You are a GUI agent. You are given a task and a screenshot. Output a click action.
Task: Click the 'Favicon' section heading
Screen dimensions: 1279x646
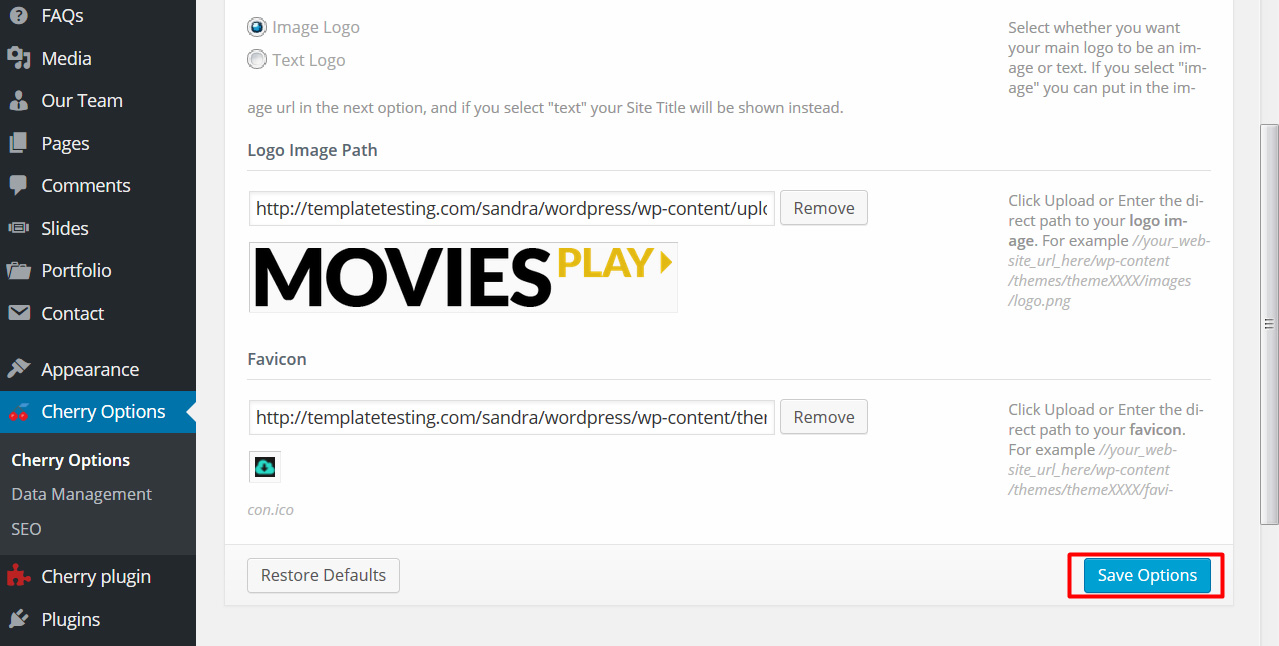click(277, 359)
